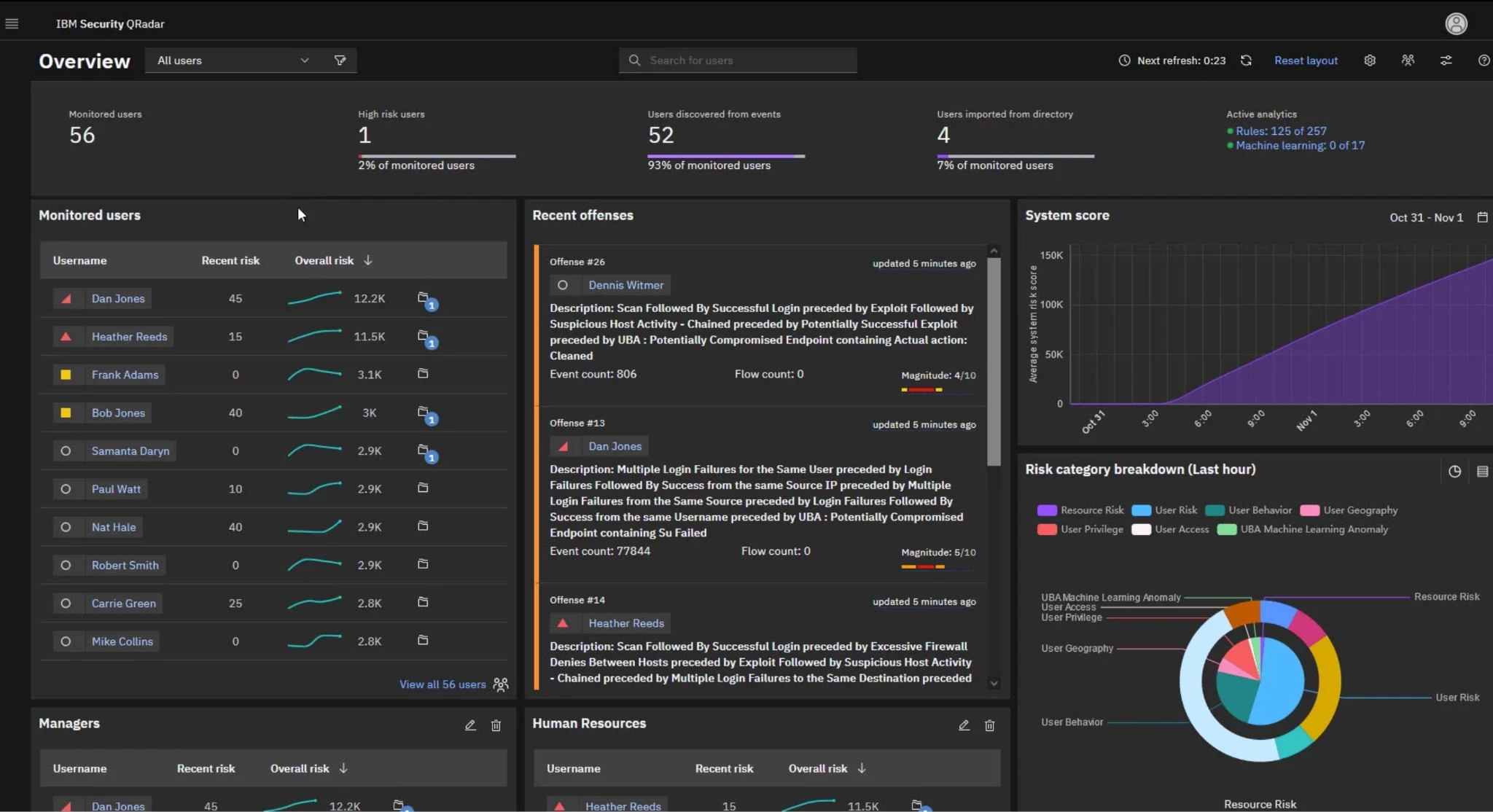Viewport: 1493px width, 812px height.
Task: Toggle User Behavior legend swatch
Action: point(1215,510)
